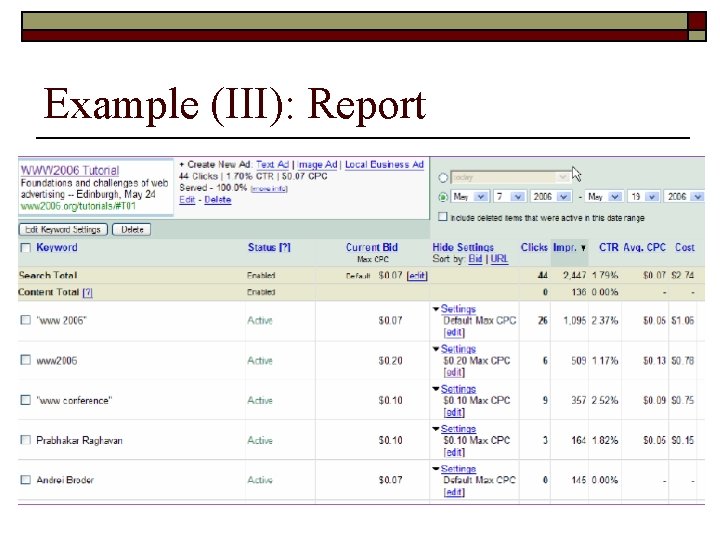The width and height of the screenshot is (720, 540).
Task: Open the start month May dropdown
Action: pyautogui.click(x=470, y=197)
